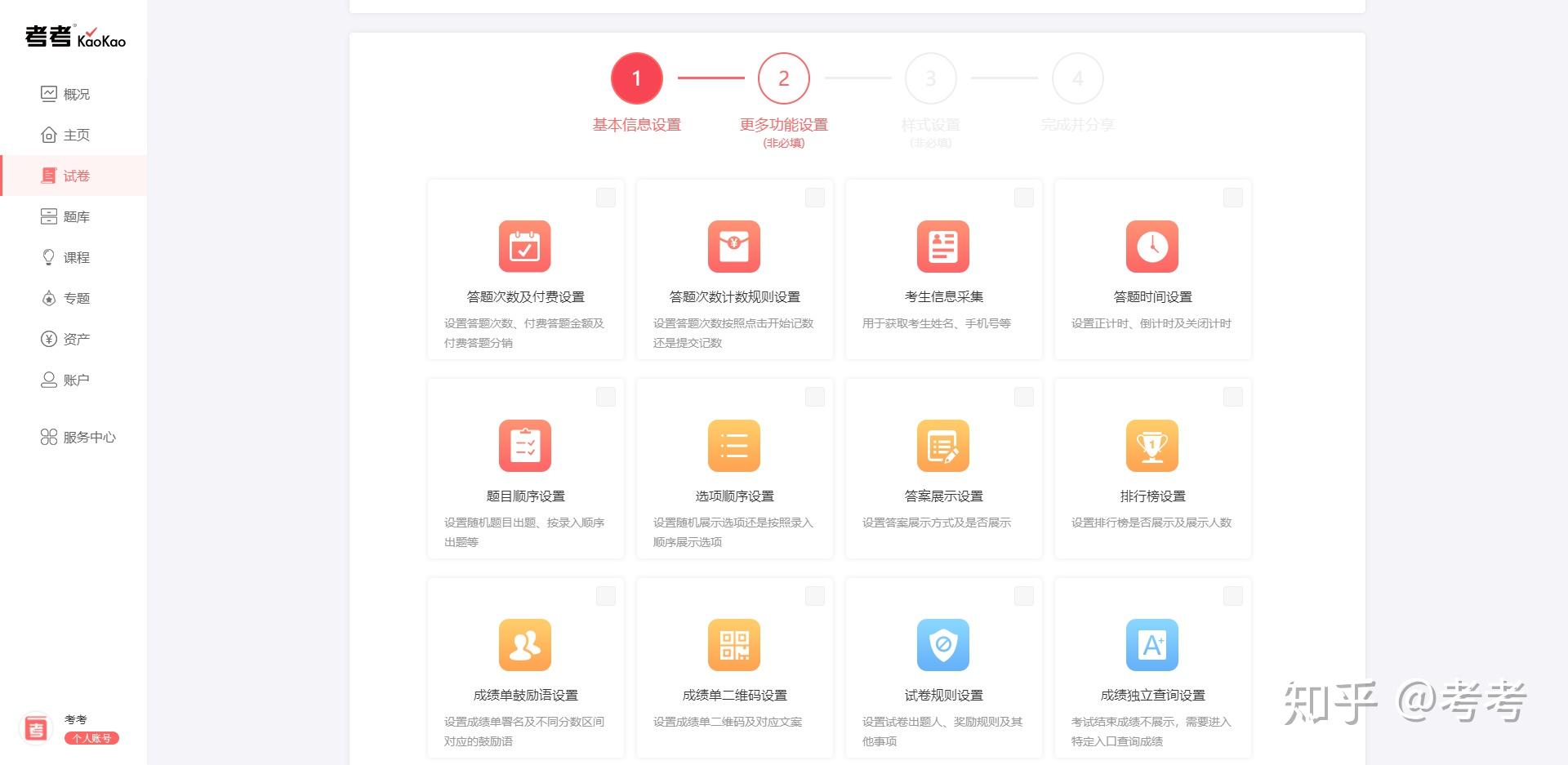Open 题库 menu label in sidebar
1568x765 pixels.
pos(77,216)
